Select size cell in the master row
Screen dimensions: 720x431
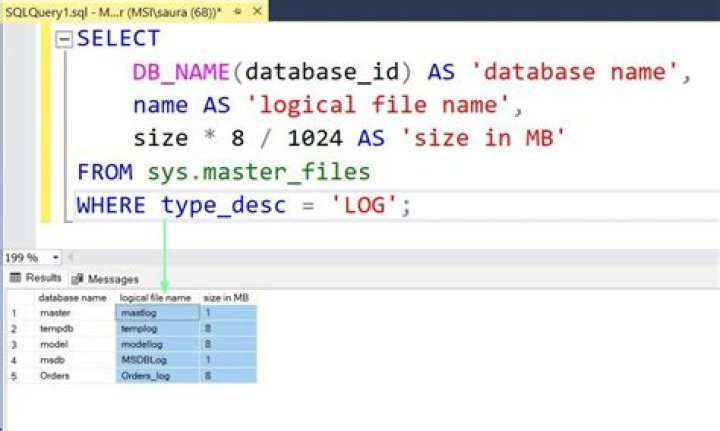click(x=228, y=313)
